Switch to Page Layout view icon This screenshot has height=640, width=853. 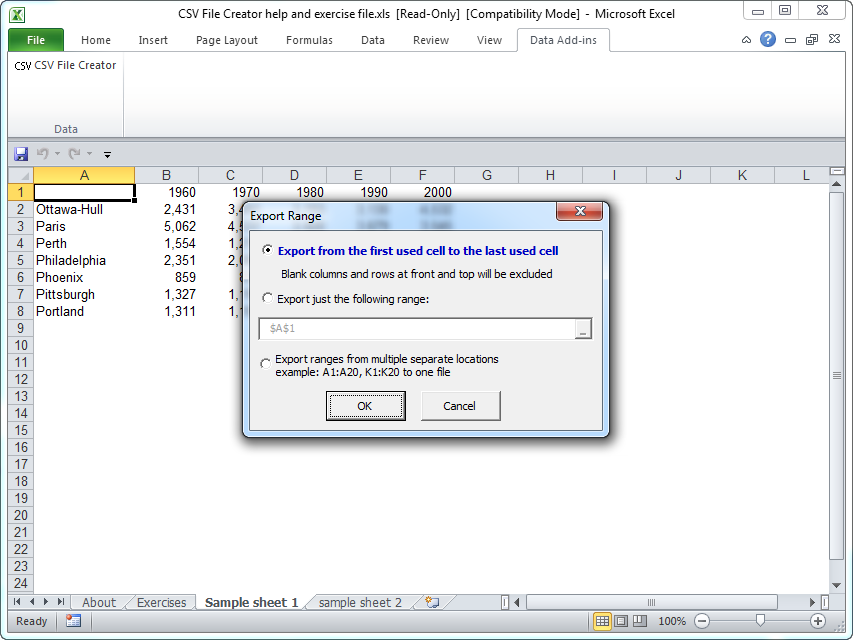621,621
